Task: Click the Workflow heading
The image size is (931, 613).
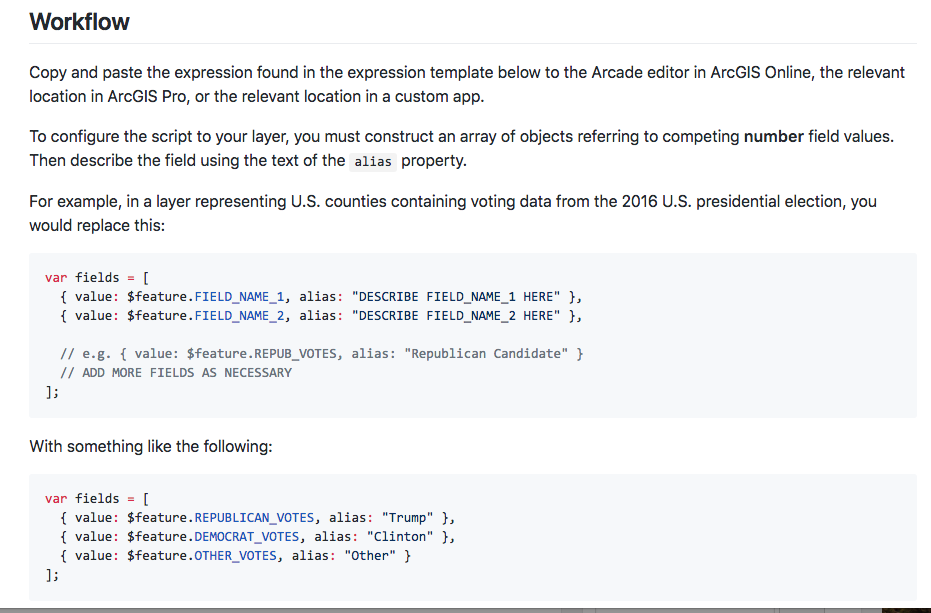Action: point(80,22)
